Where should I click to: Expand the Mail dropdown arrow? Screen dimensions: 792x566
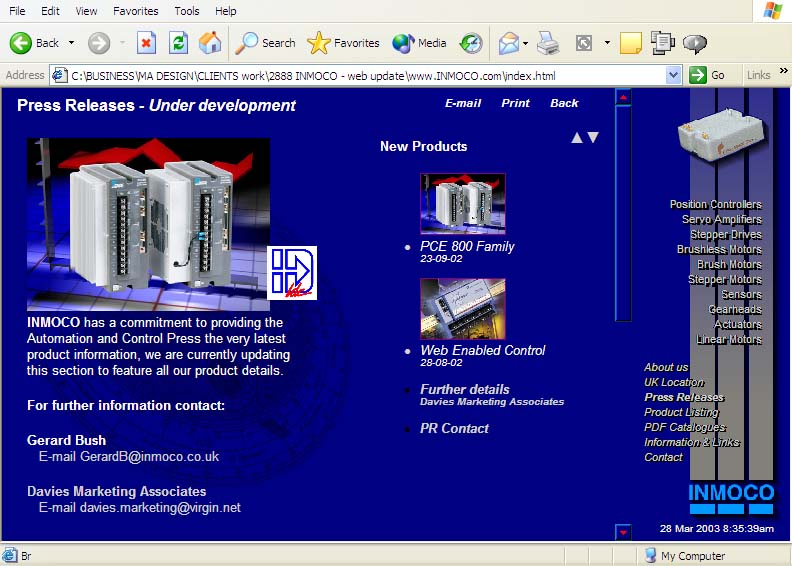click(x=525, y=43)
